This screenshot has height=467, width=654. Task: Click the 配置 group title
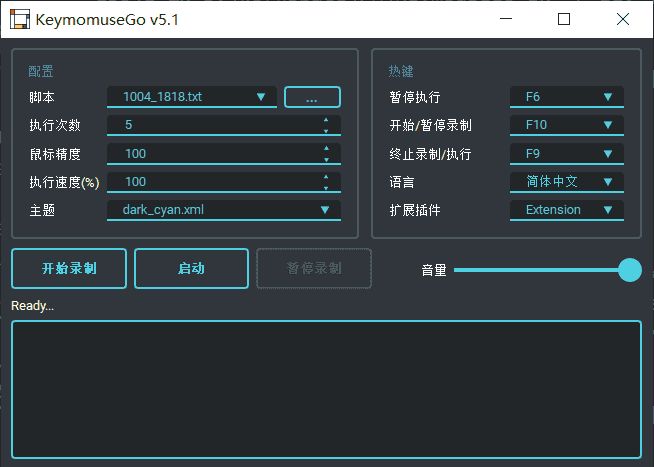[41, 71]
